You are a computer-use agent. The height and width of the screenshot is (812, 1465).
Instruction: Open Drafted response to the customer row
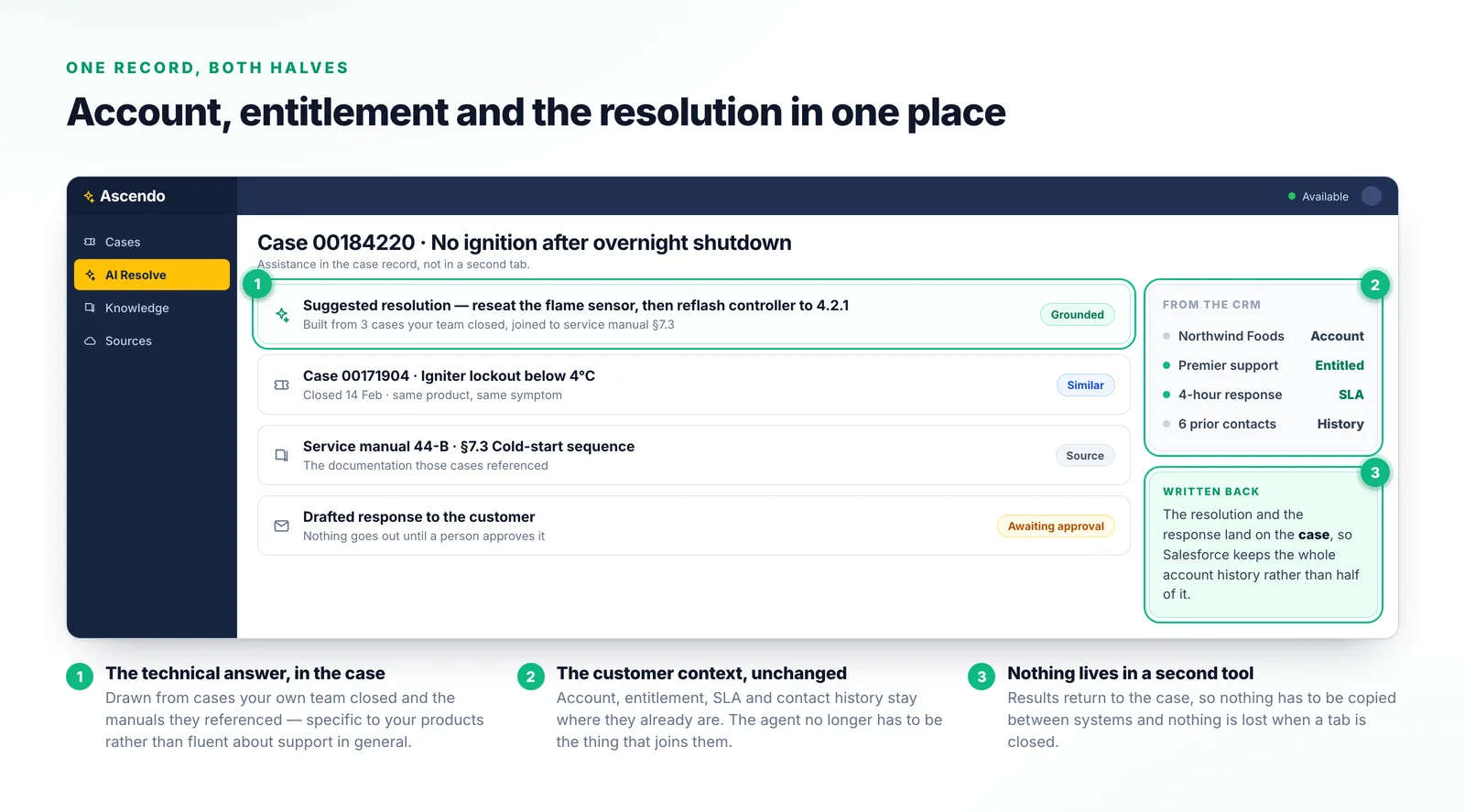tap(694, 525)
